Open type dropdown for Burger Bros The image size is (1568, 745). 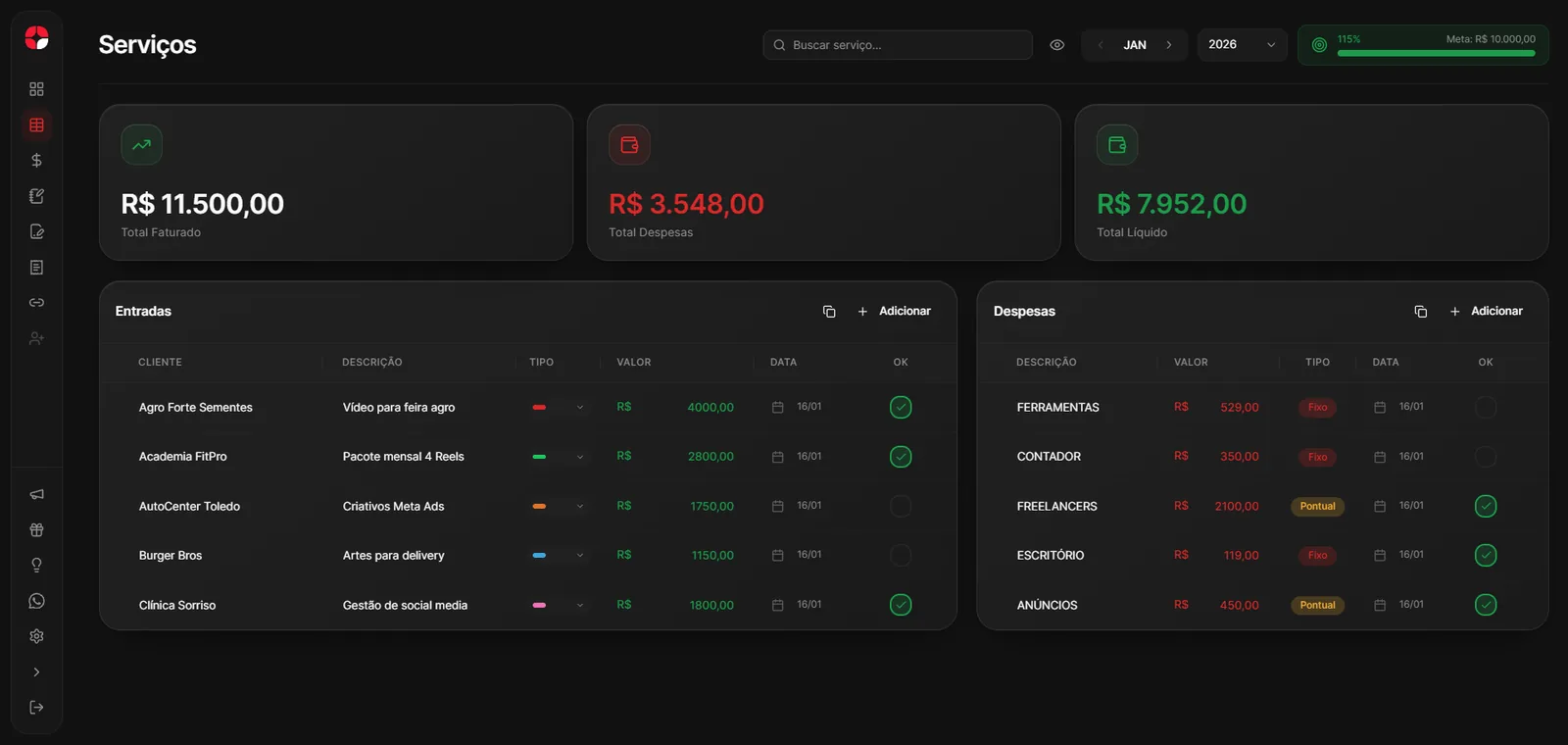(559, 555)
